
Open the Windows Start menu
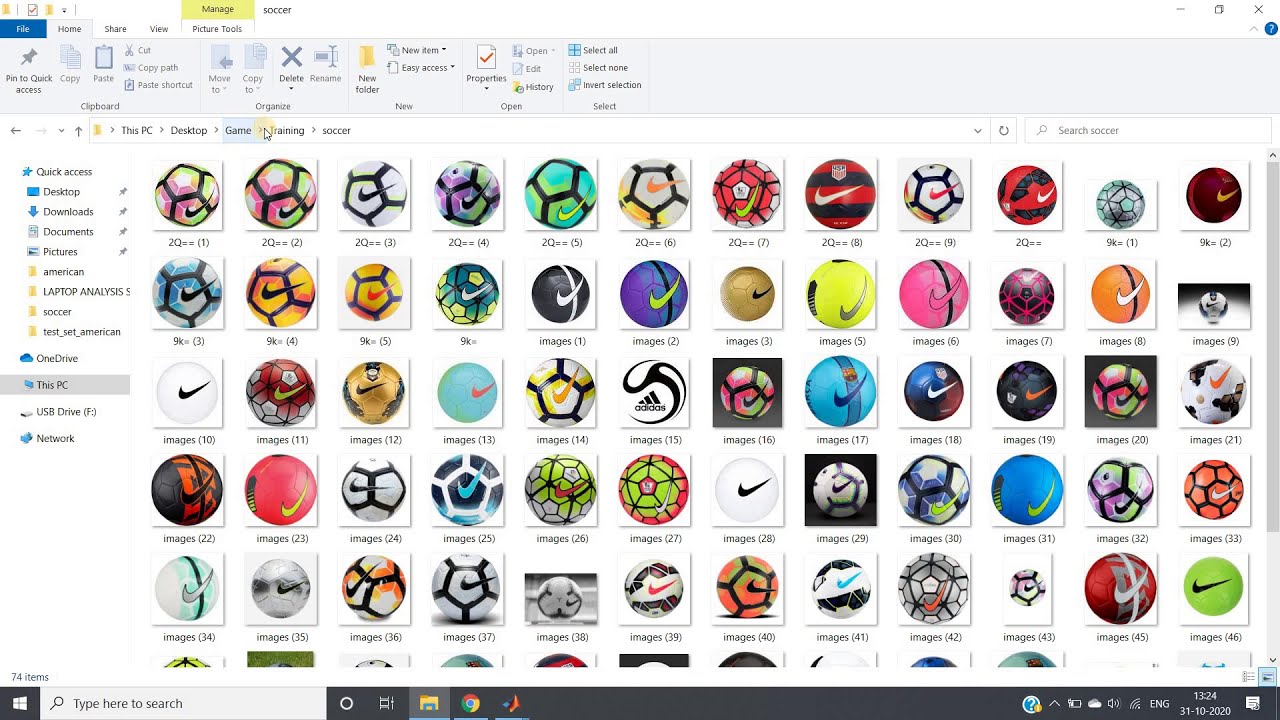tap(20, 703)
